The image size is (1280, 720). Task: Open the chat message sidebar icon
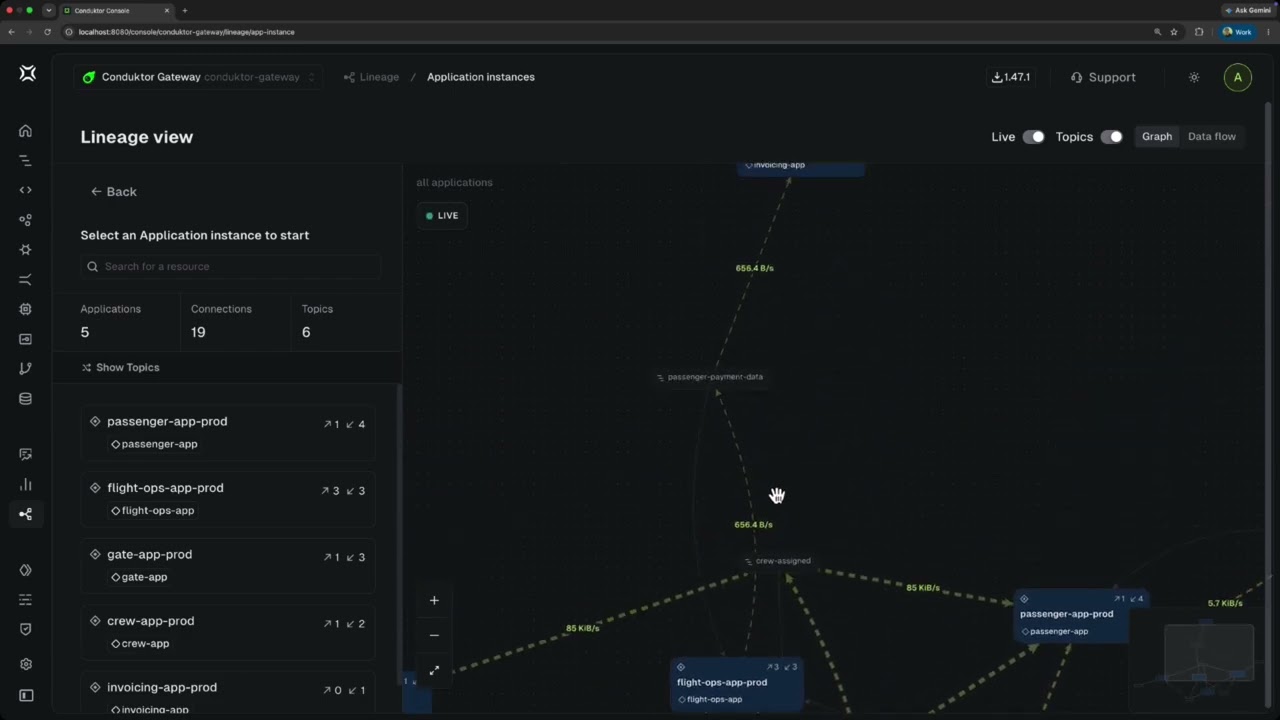click(26, 454)
